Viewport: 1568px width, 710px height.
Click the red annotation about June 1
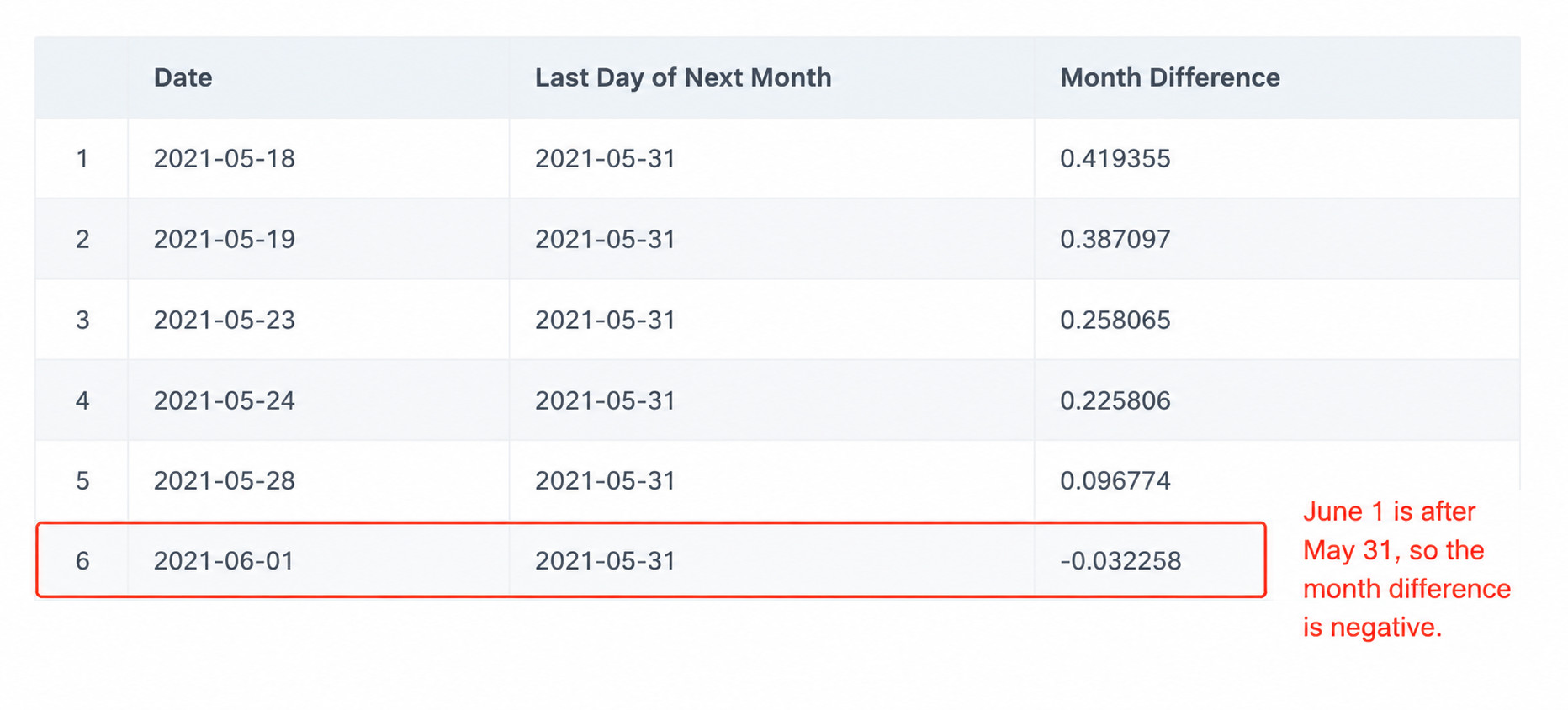pyautogui.click(x=1406, y=570)
